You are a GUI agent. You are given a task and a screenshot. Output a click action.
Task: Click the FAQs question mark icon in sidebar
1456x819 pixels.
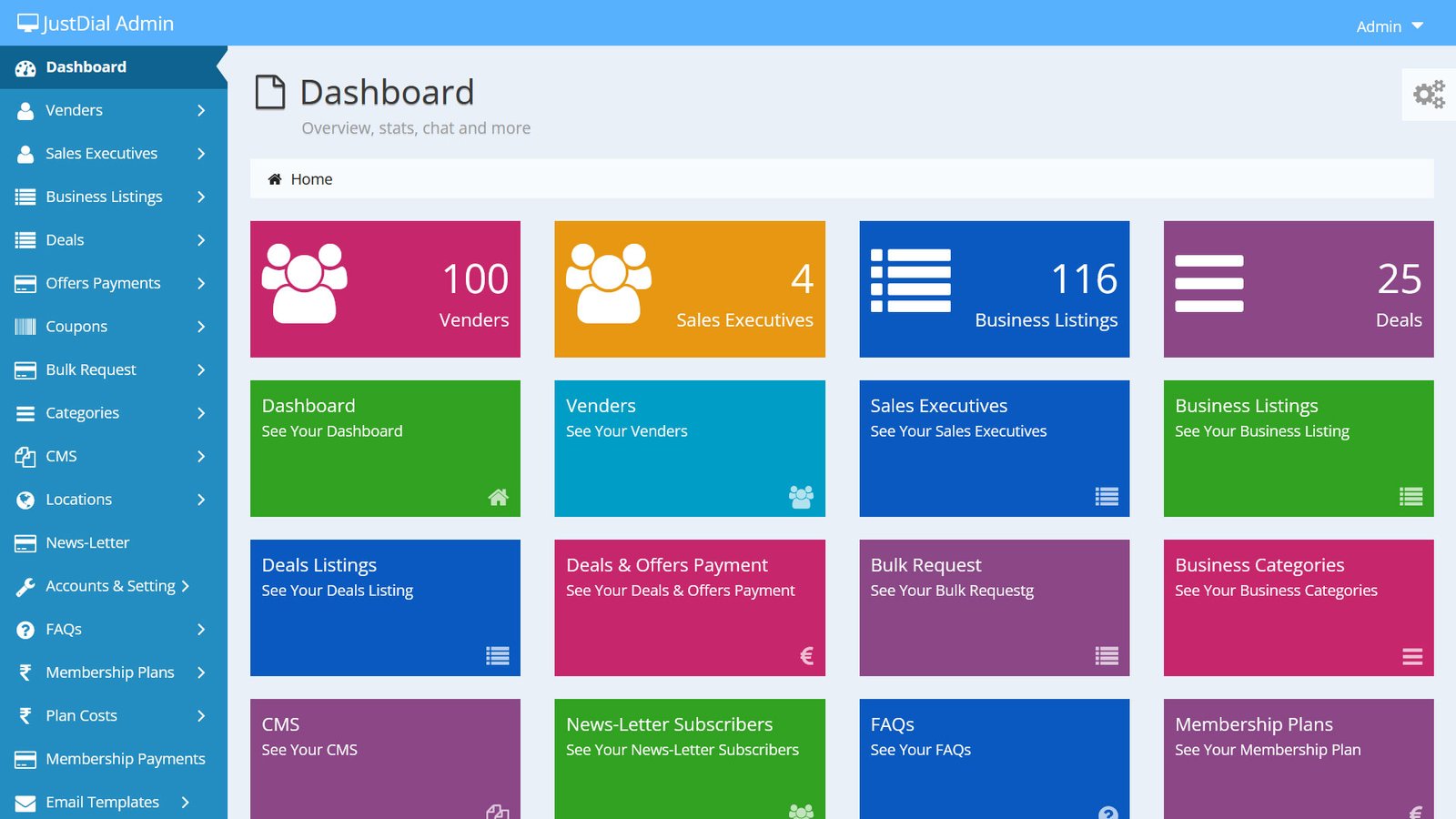[25, 630]
